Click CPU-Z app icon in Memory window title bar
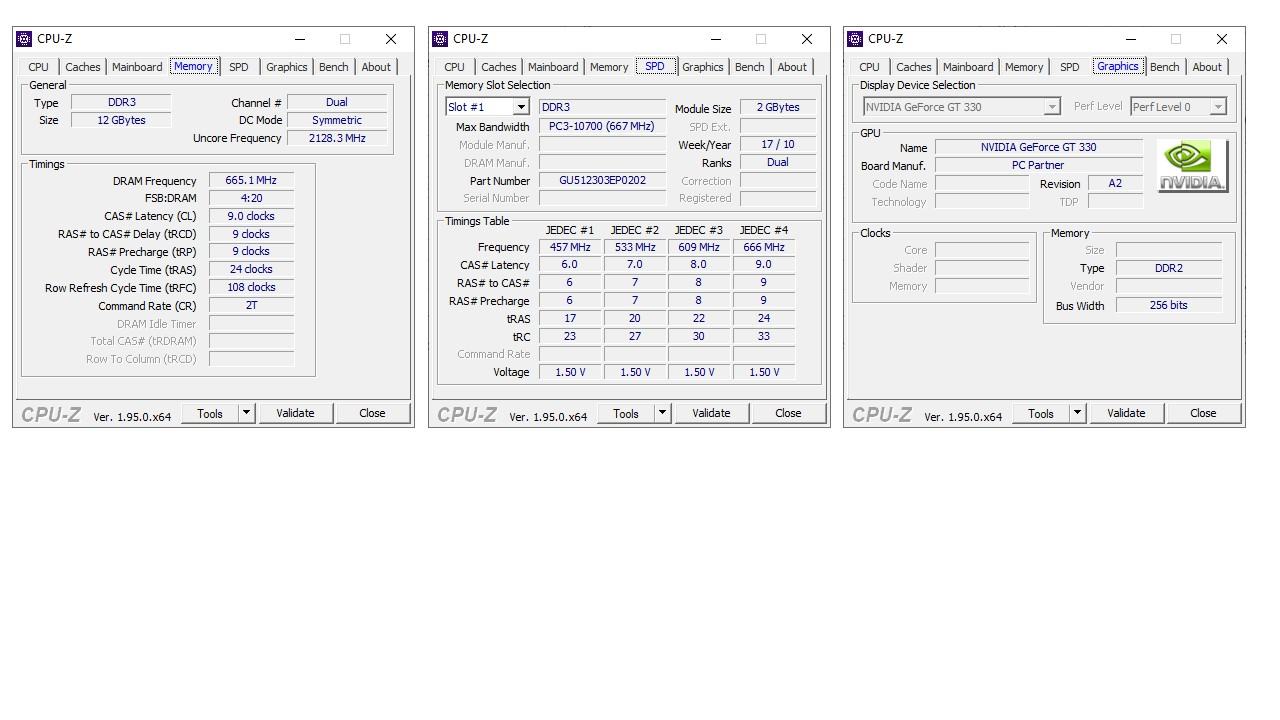The height and width of the screenshot is (720, 1280). (25, 39)
